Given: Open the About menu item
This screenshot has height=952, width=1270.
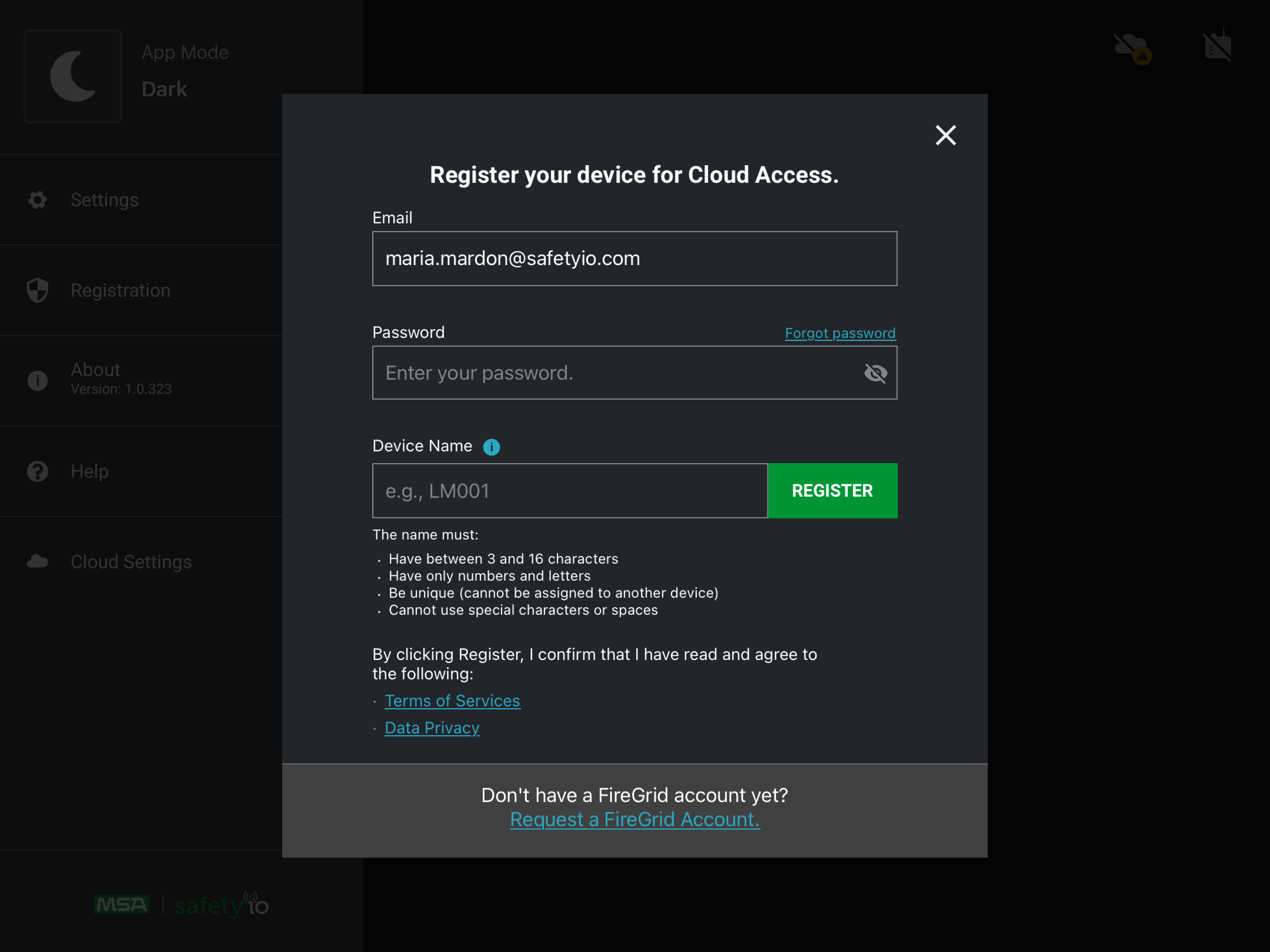Looking at the screenshot, I should pos(141,381).
